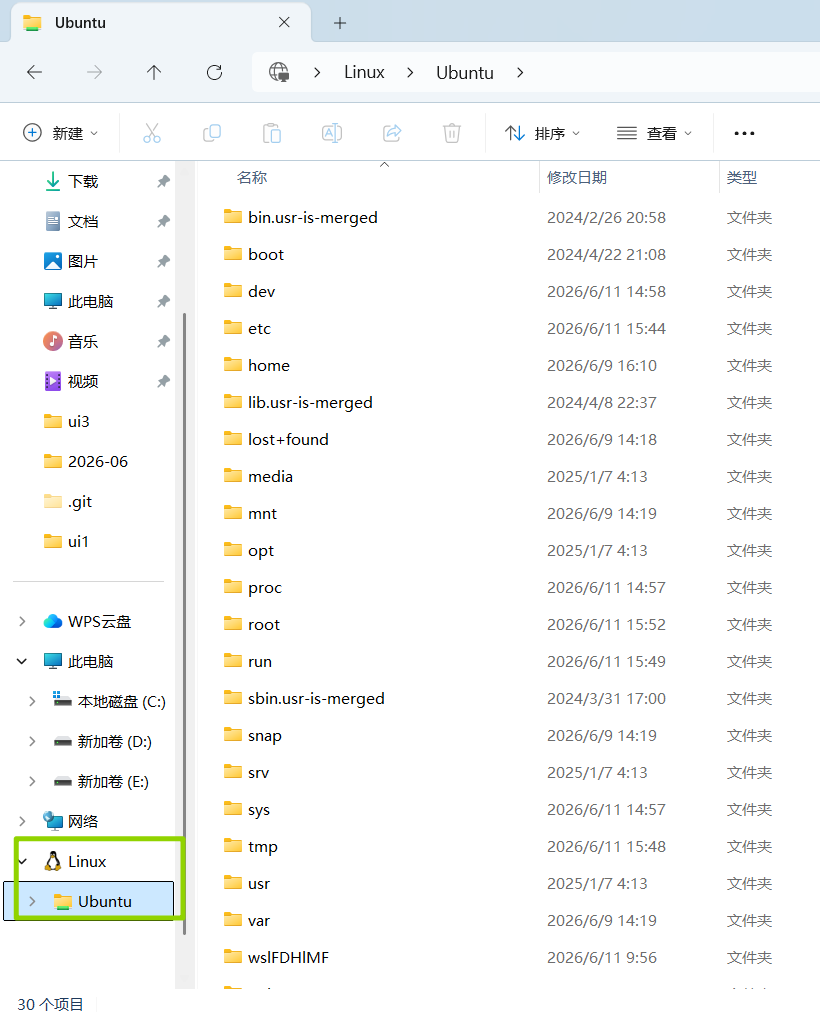Click chevron after Ubuntu in address bar
820x1016 pixels.
pos(520,73)
